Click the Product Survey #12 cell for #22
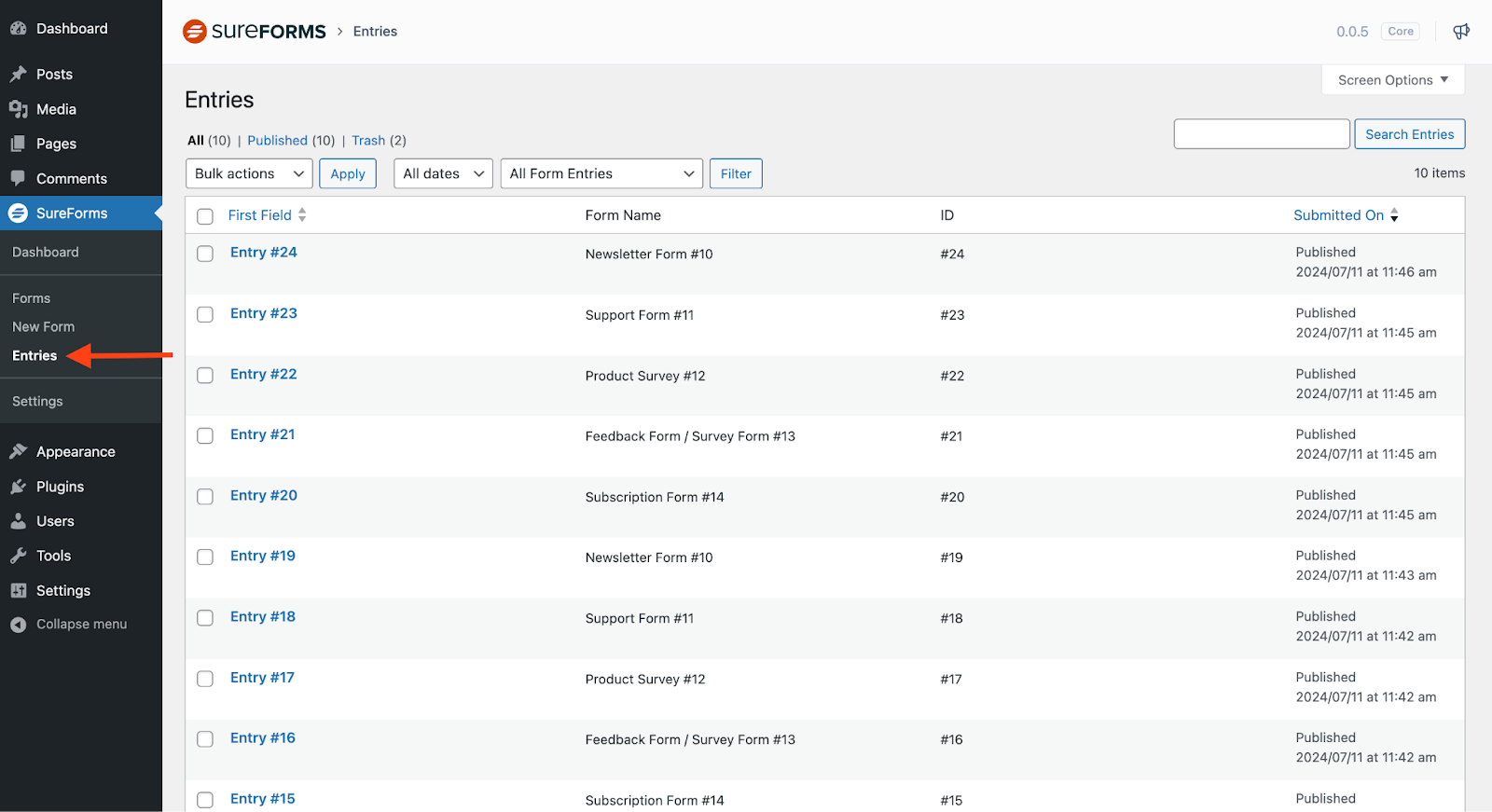Image resolution: width=1492 pixels, height=812 pixels. pos(645,376)
